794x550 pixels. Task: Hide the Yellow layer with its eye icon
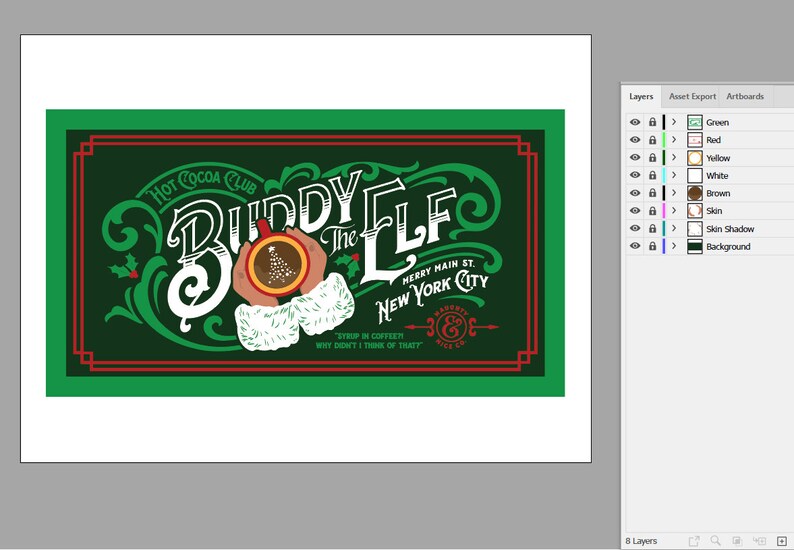pos(635,158)
